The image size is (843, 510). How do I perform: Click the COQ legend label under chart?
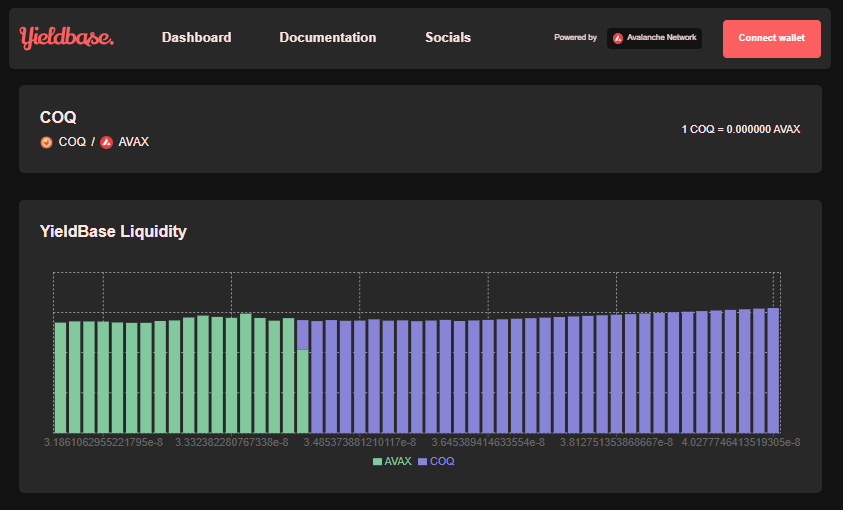point(442,462)
